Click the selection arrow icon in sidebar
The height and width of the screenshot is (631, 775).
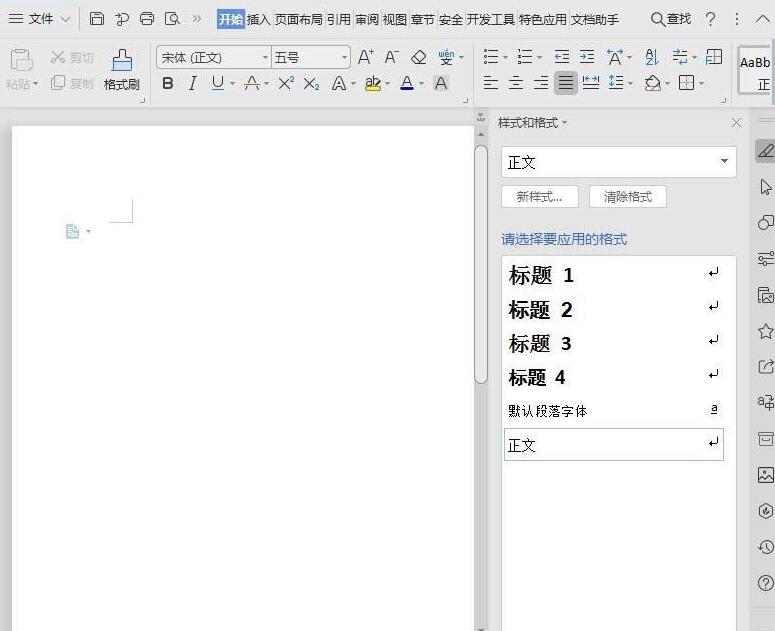coord(766,187)
